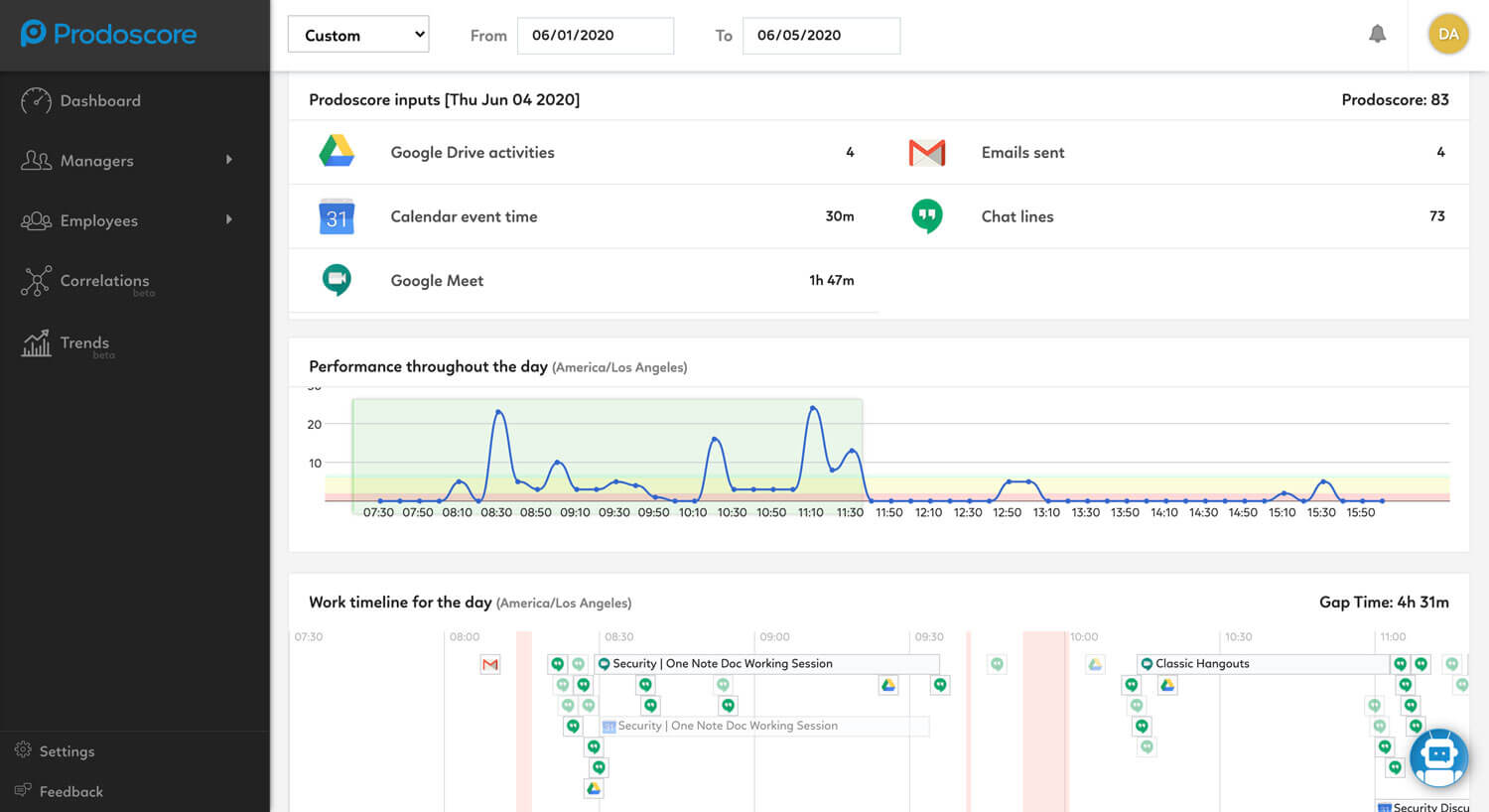Open the Feedback link
The width and height of the screenshot is (1489, 812).
pos(71,791)
